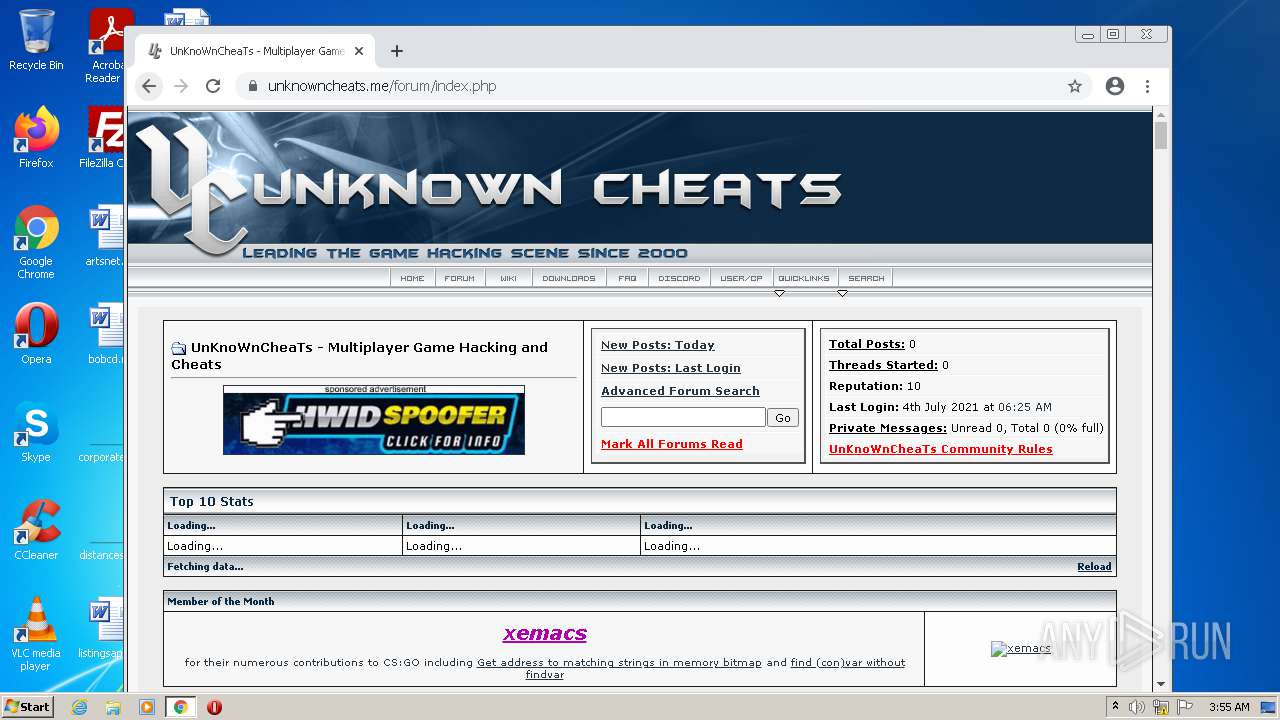1280x720 pixels.
Task: Select the FileZilla desktop icon
Action: click(x=104, y=137)
